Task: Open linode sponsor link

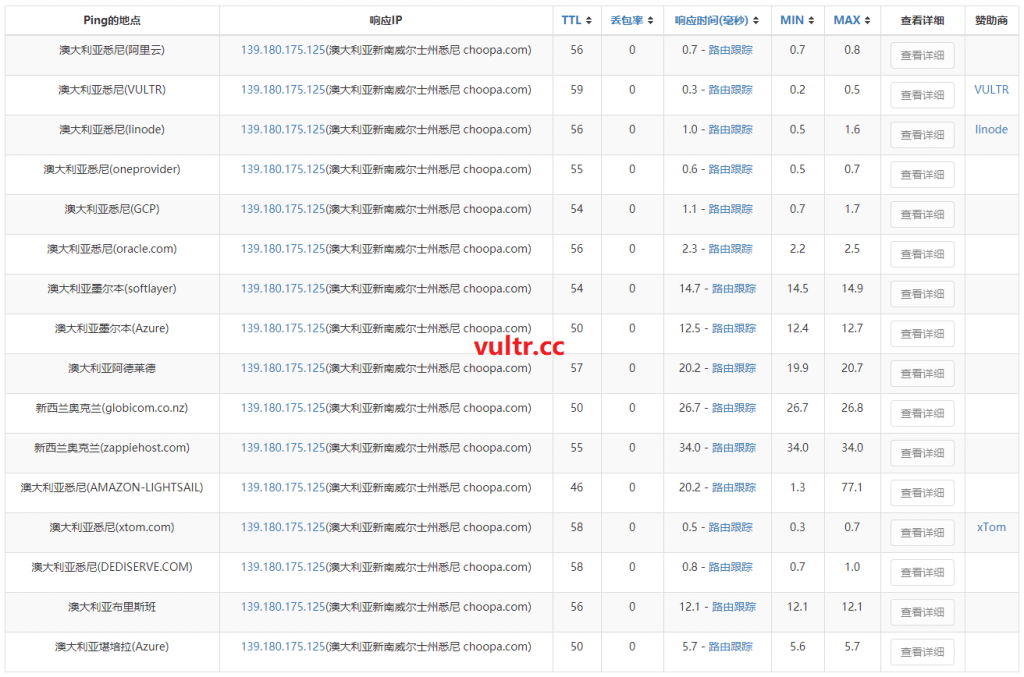Action: [991, 129]
